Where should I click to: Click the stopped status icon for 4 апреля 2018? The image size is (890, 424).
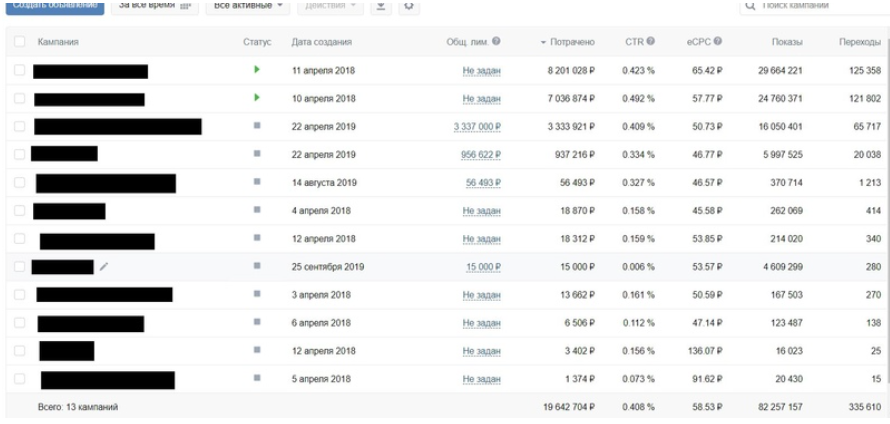pos(257,209)
